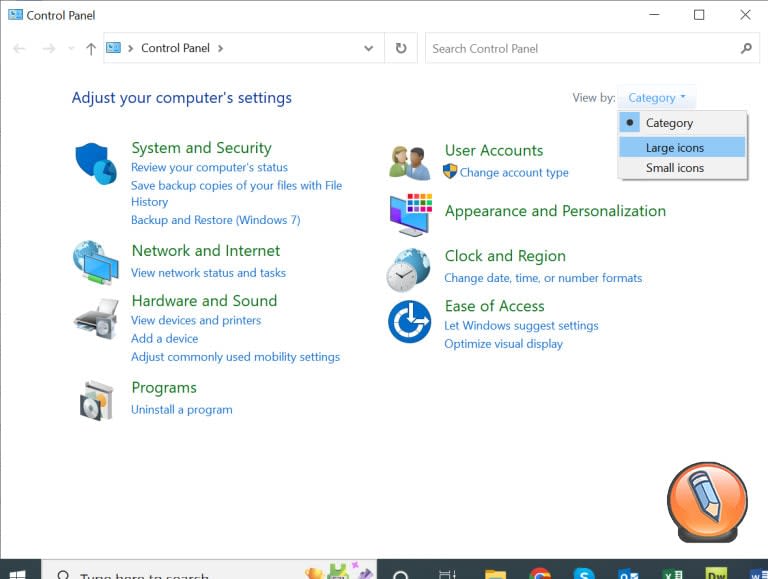
Task: Click the refresh button beside the address bar
Action: point(401,48)
